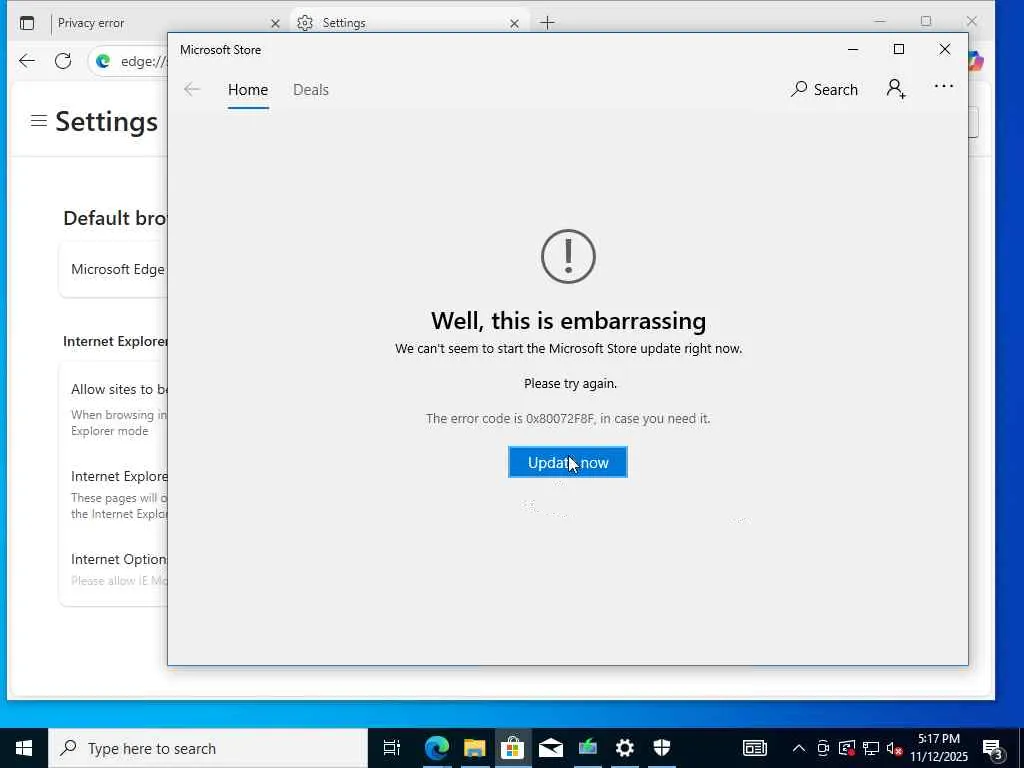Open Windows Settings gear on taskbar
Screen dimensions: 1024x768
click(x=625, y=748)
